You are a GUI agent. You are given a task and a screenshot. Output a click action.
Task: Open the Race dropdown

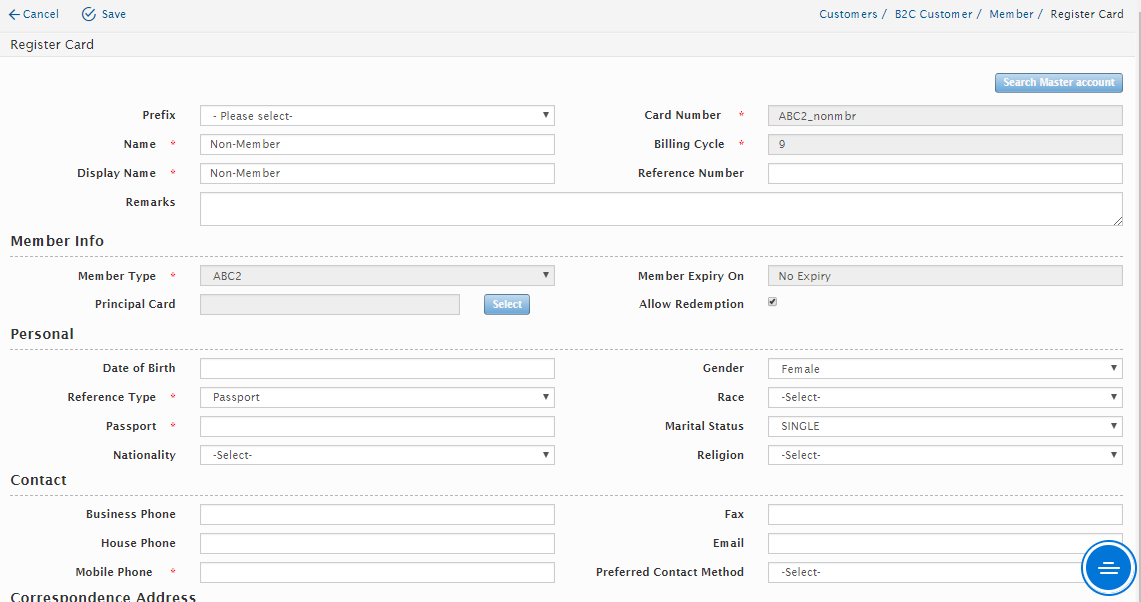[x=945, y=397]
